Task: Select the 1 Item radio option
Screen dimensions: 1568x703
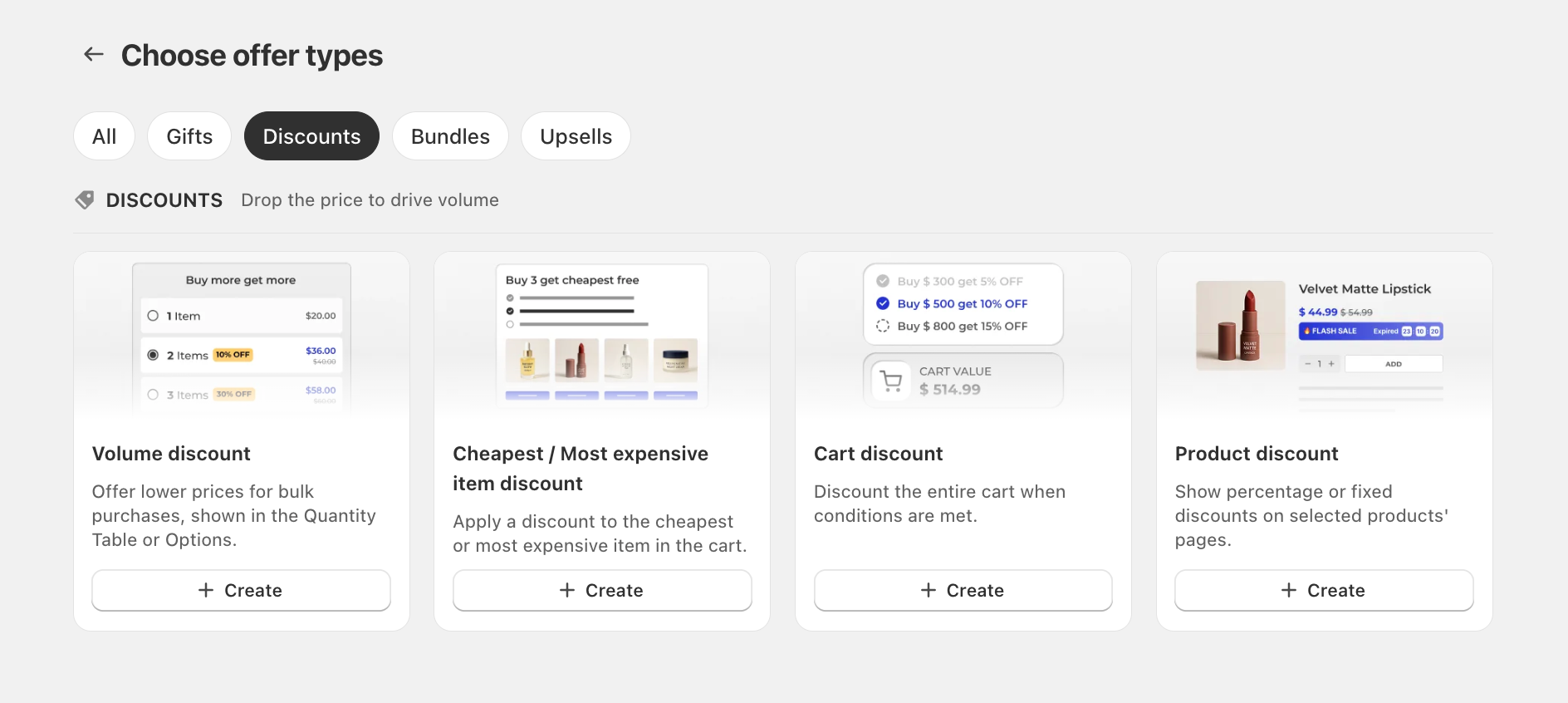Action: click(153, 316)
